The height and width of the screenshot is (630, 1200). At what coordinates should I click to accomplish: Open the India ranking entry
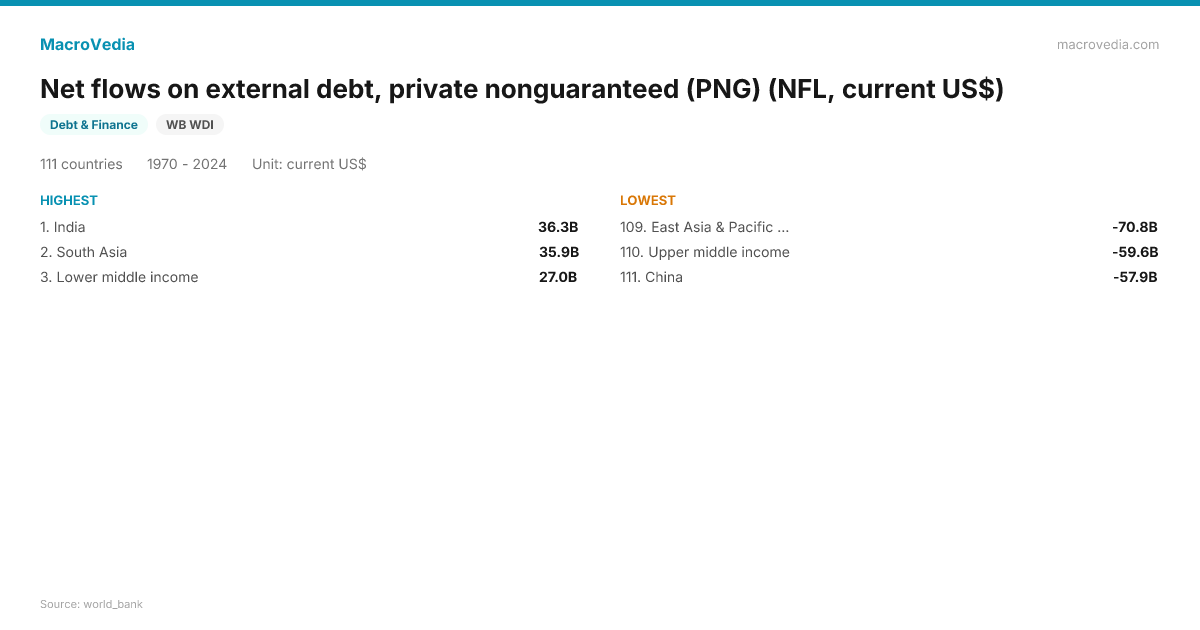pos(63,227)
